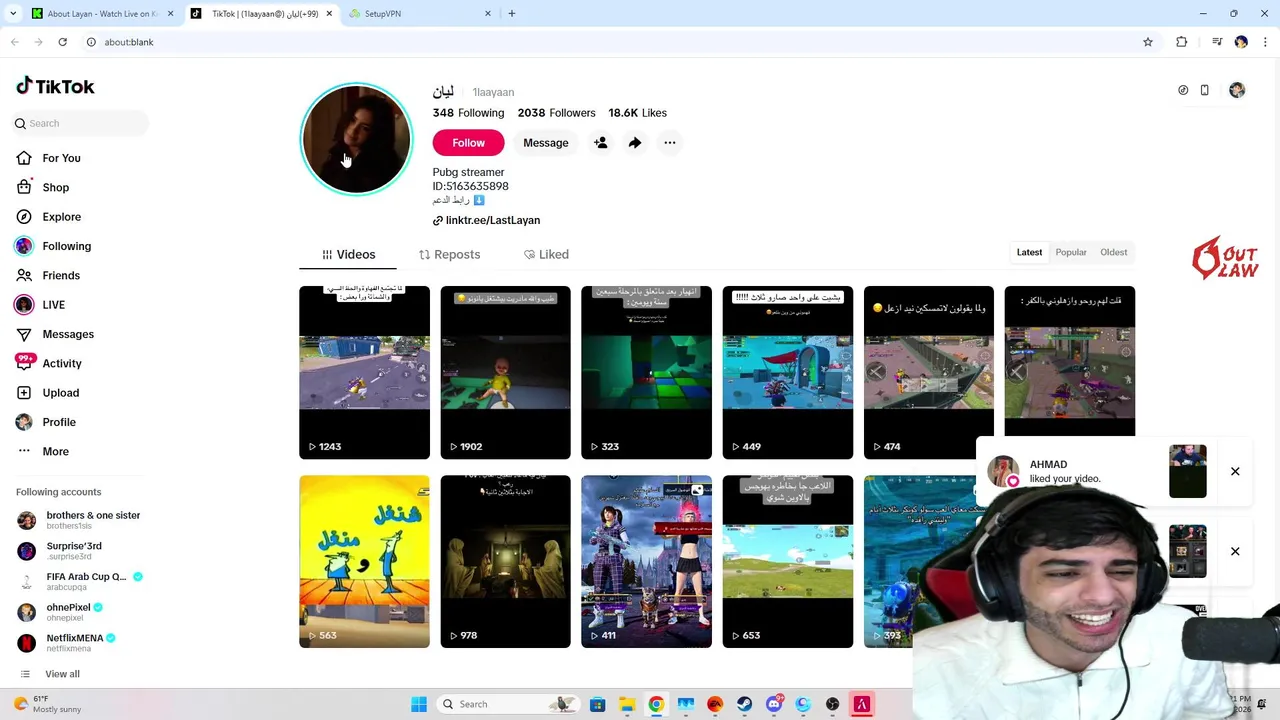
Task: Click the phone app icon top-right
Action: point(1205,90)
